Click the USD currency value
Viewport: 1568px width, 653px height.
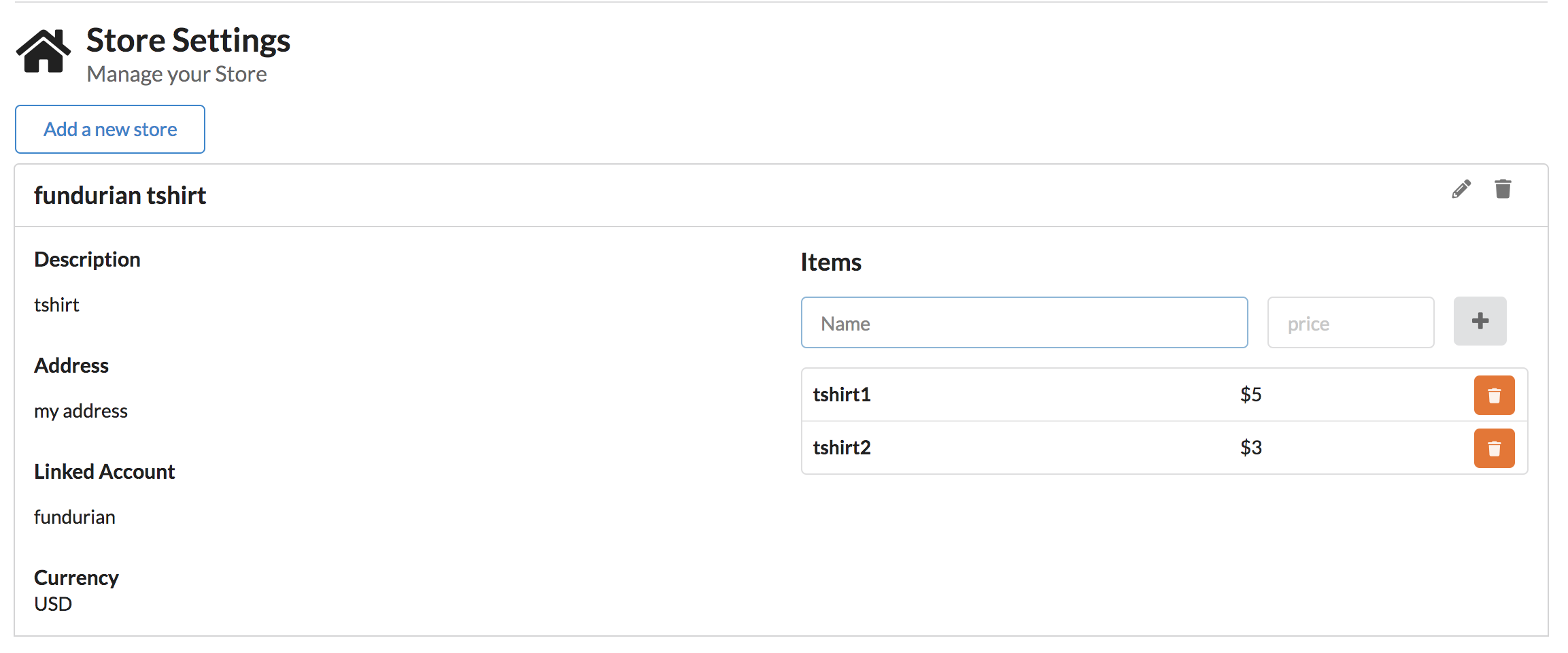pyautogui.click(x=53, y=604)
